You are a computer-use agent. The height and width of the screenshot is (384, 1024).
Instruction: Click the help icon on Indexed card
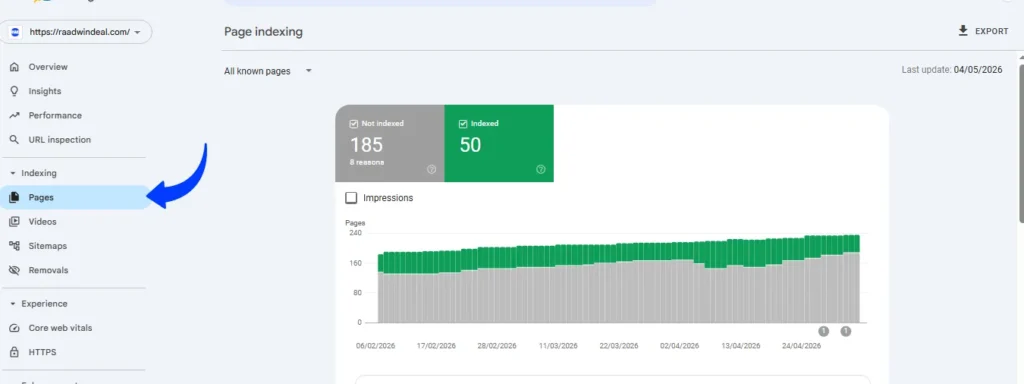point(541,169)
